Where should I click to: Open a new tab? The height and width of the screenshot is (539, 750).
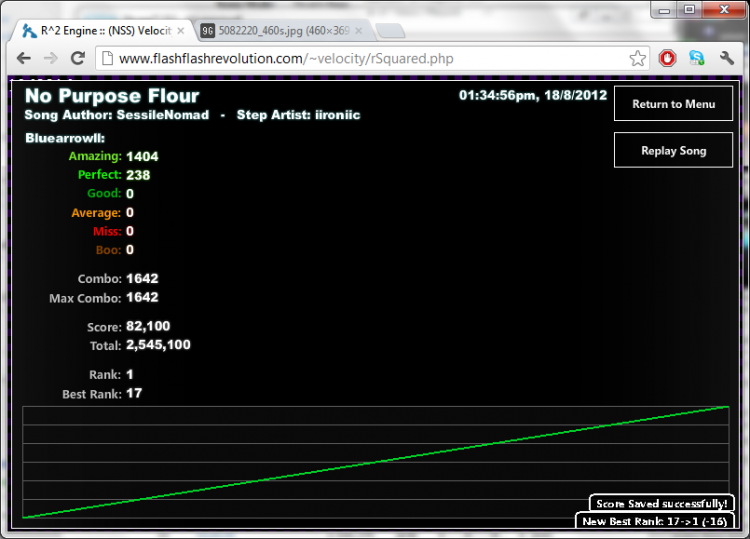pos(390,31)
